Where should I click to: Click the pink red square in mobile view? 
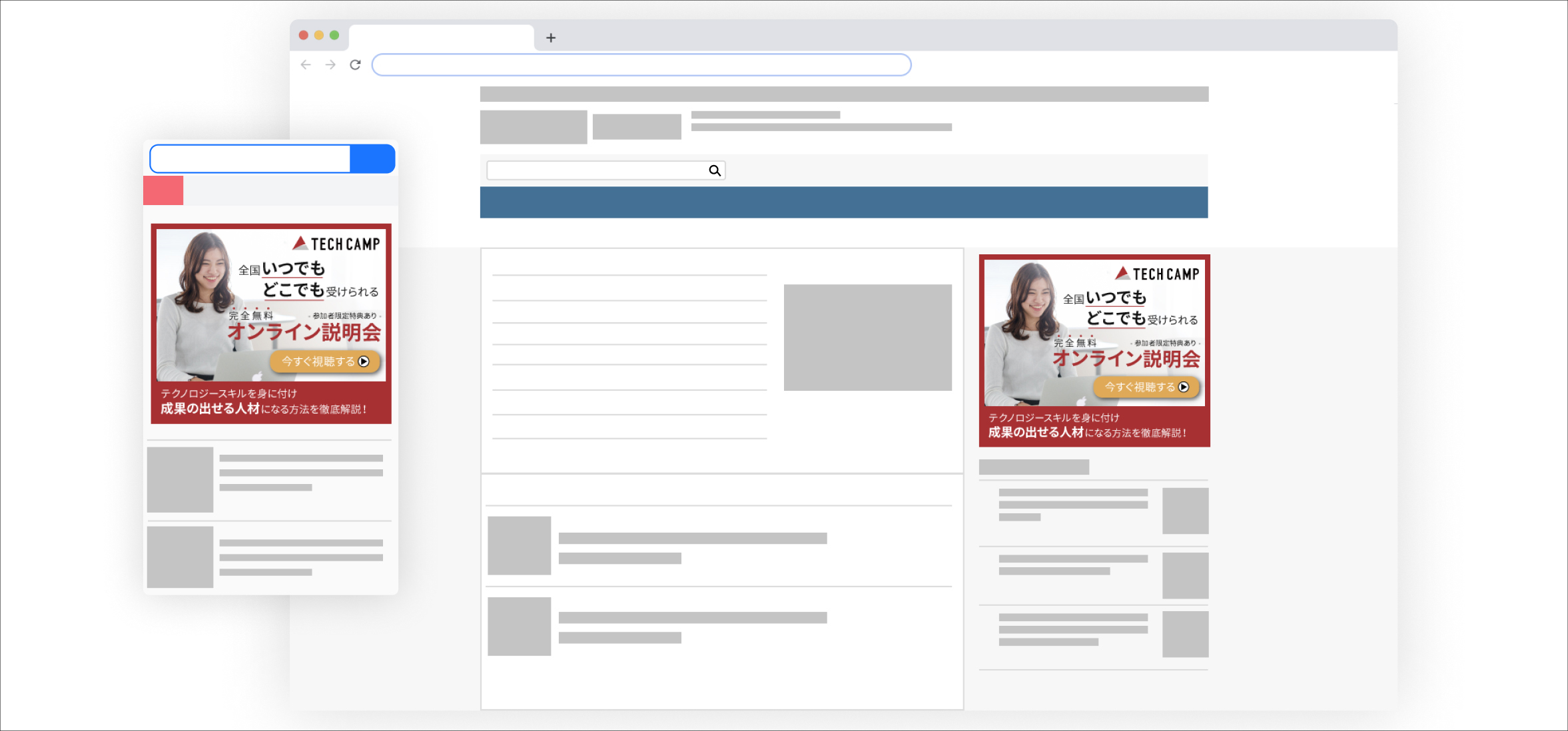tap(163, 190)
